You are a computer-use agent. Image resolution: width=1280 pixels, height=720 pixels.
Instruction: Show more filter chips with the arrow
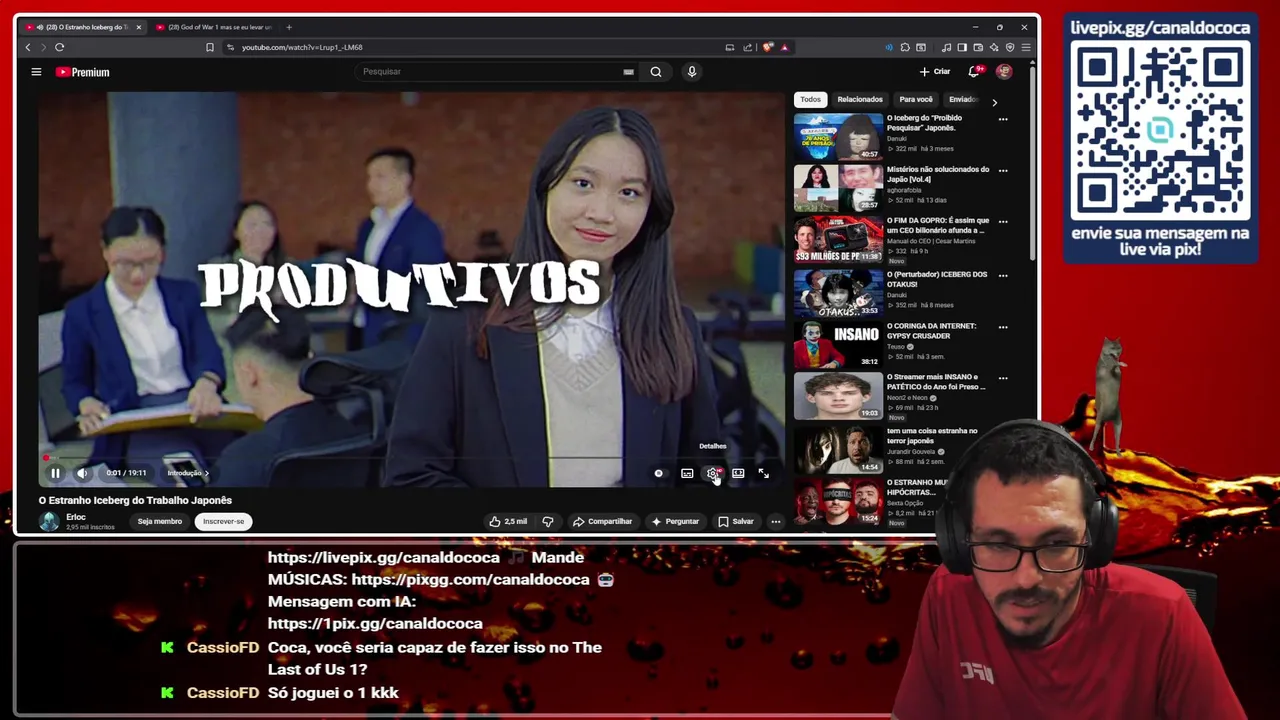pyautogui.click(x=994, y=102)
